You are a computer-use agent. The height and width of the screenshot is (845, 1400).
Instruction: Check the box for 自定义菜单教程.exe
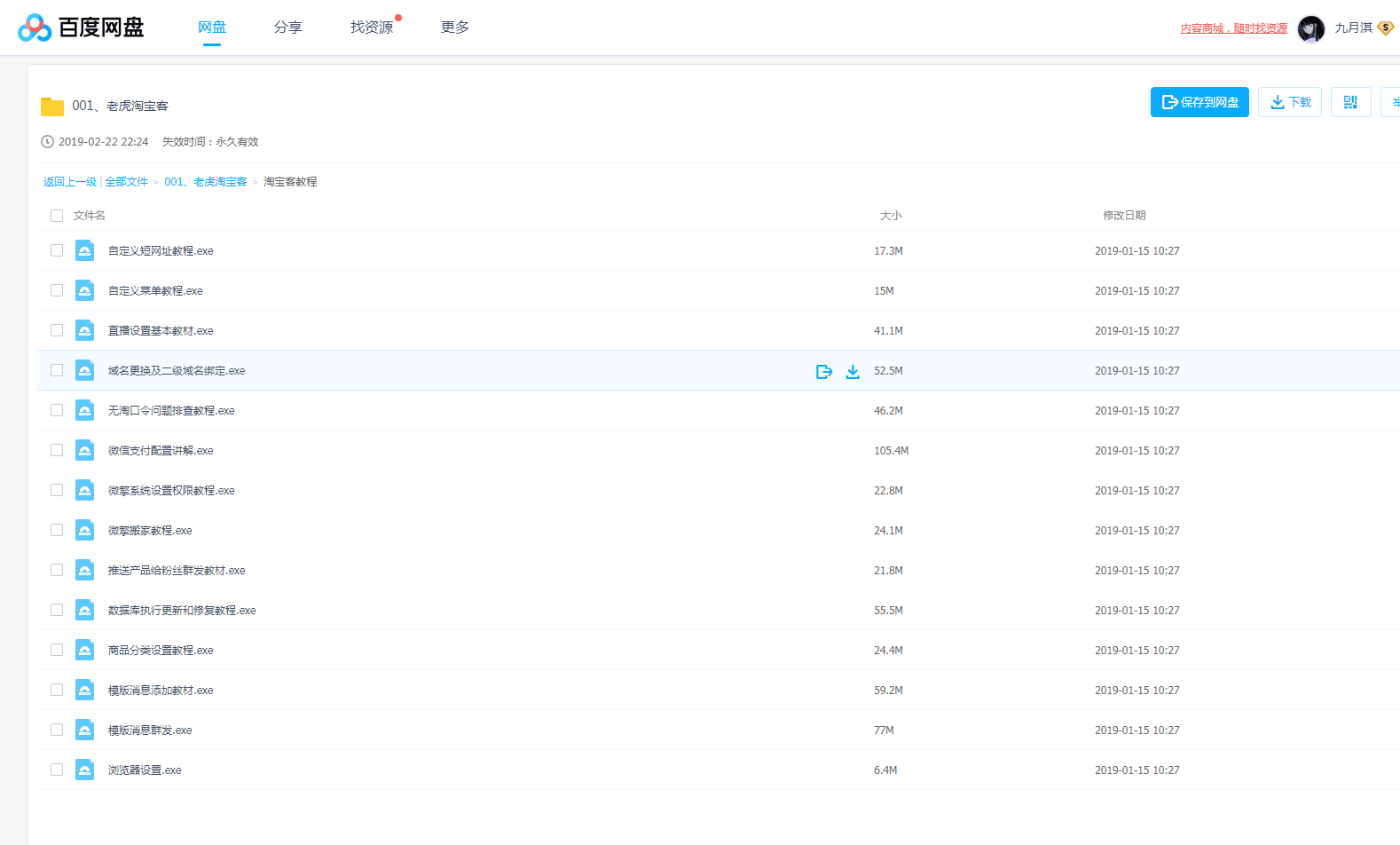click(x=57, y=290)
